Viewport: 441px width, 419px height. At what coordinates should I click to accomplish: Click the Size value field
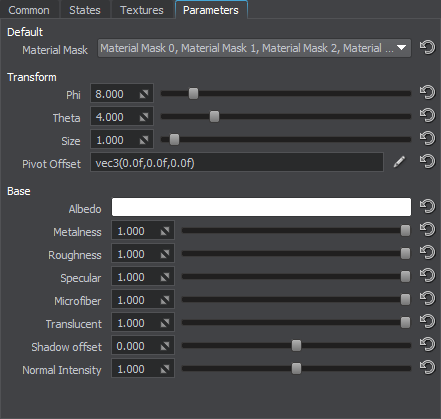click(x=122, y=140)
